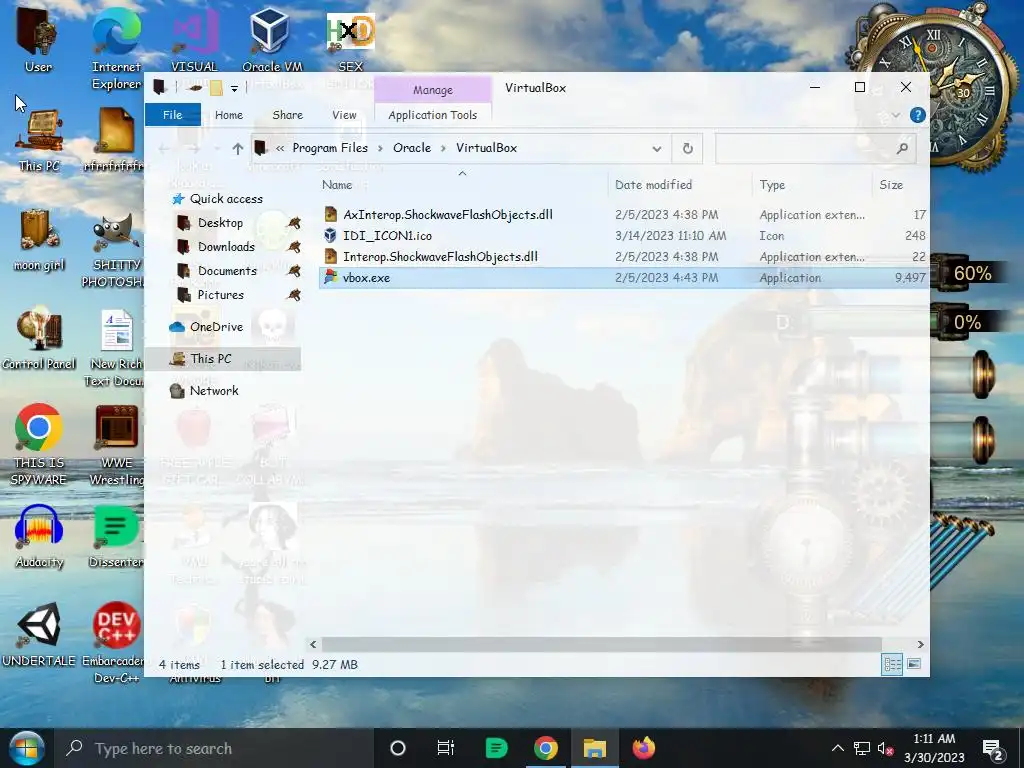Go up to the Oracle folder
Screen dimensions: 1024x768
[x=238, y=149]
